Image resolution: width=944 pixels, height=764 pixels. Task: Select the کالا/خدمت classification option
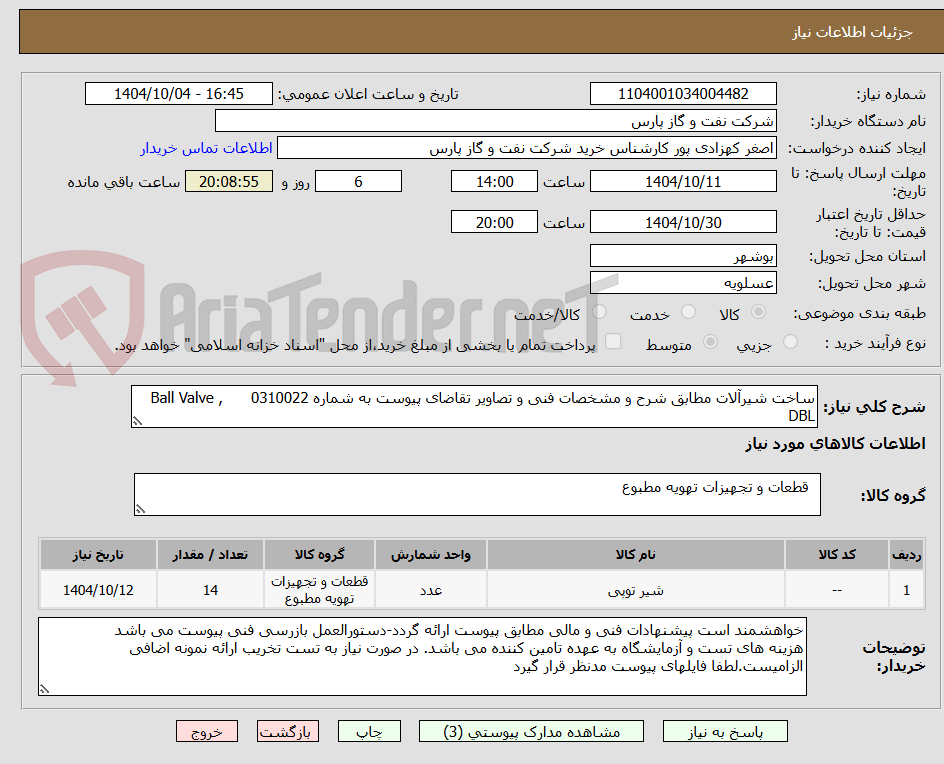pos(600,312)
